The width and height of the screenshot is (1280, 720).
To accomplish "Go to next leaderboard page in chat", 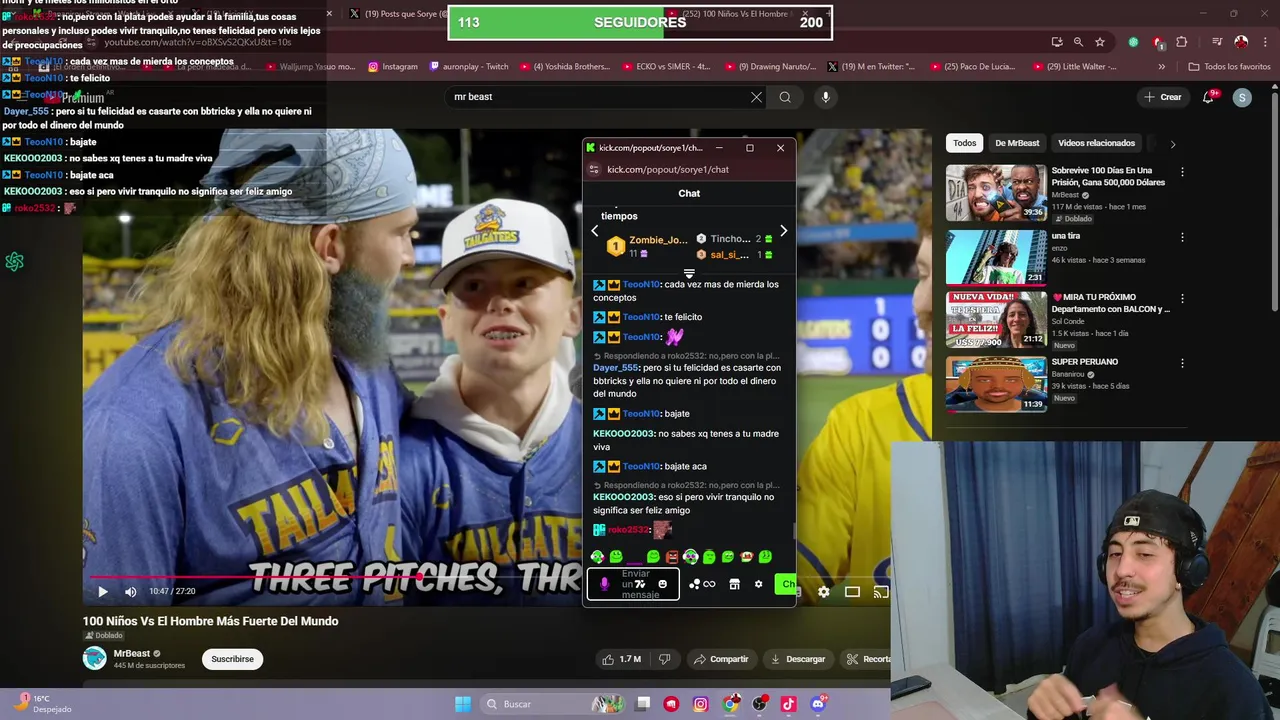I will point(783,231).
